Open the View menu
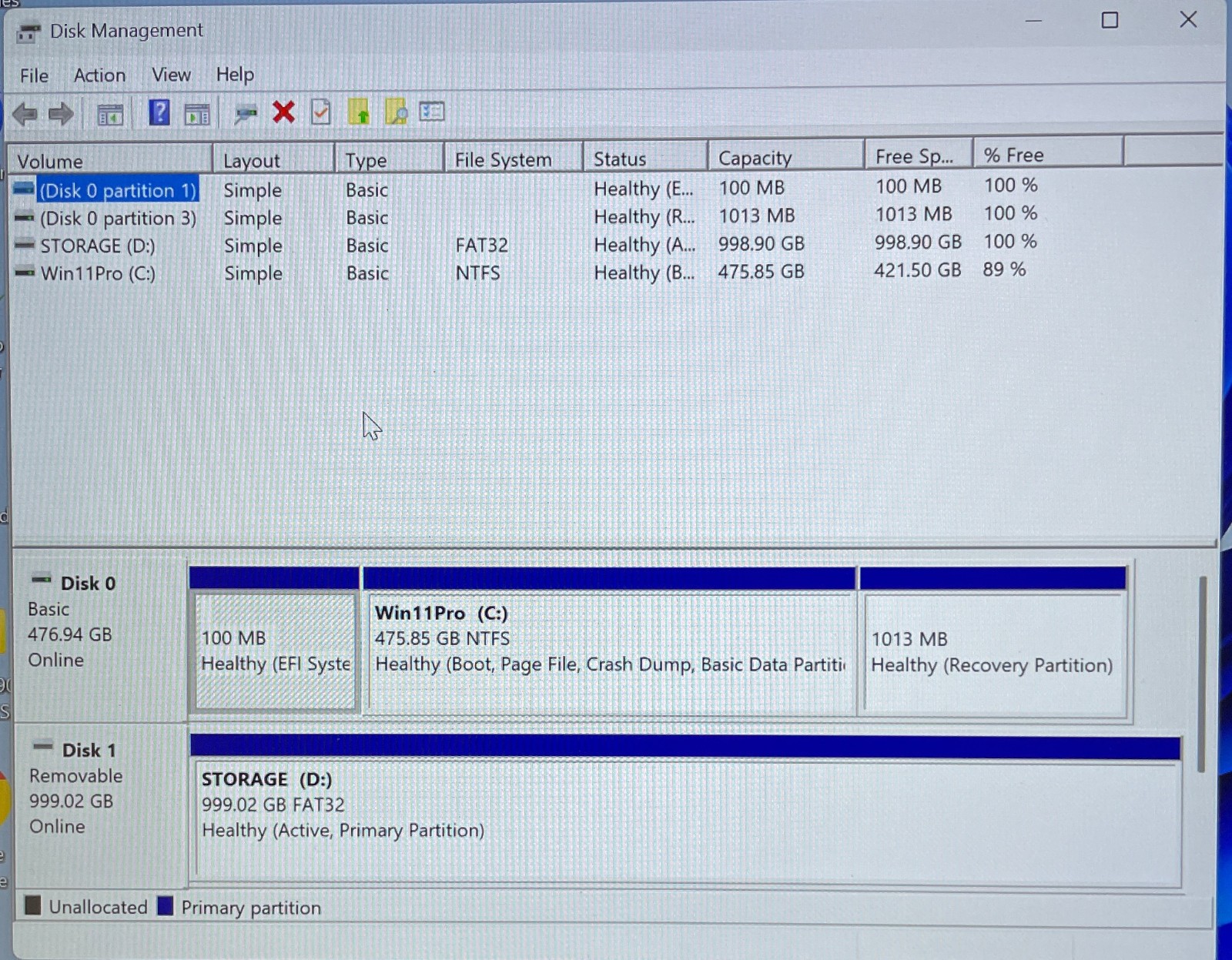Screen dimensions: 1232x960 click(171, 74)
